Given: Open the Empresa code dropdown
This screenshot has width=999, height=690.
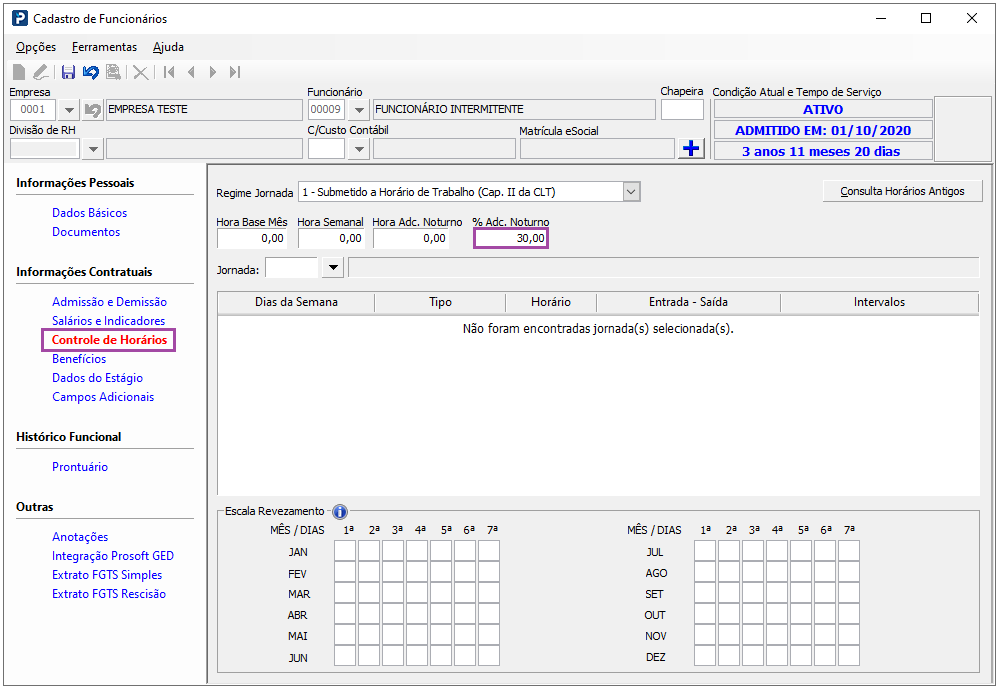Looking at the screenshot, I should (x=69, y=110).
